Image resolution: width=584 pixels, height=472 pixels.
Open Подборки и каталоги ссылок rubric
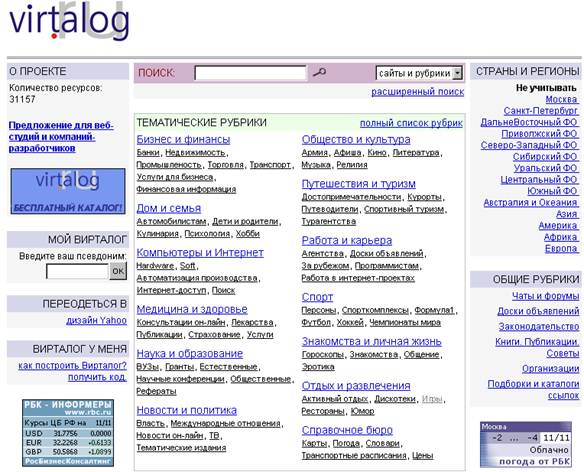533,389
